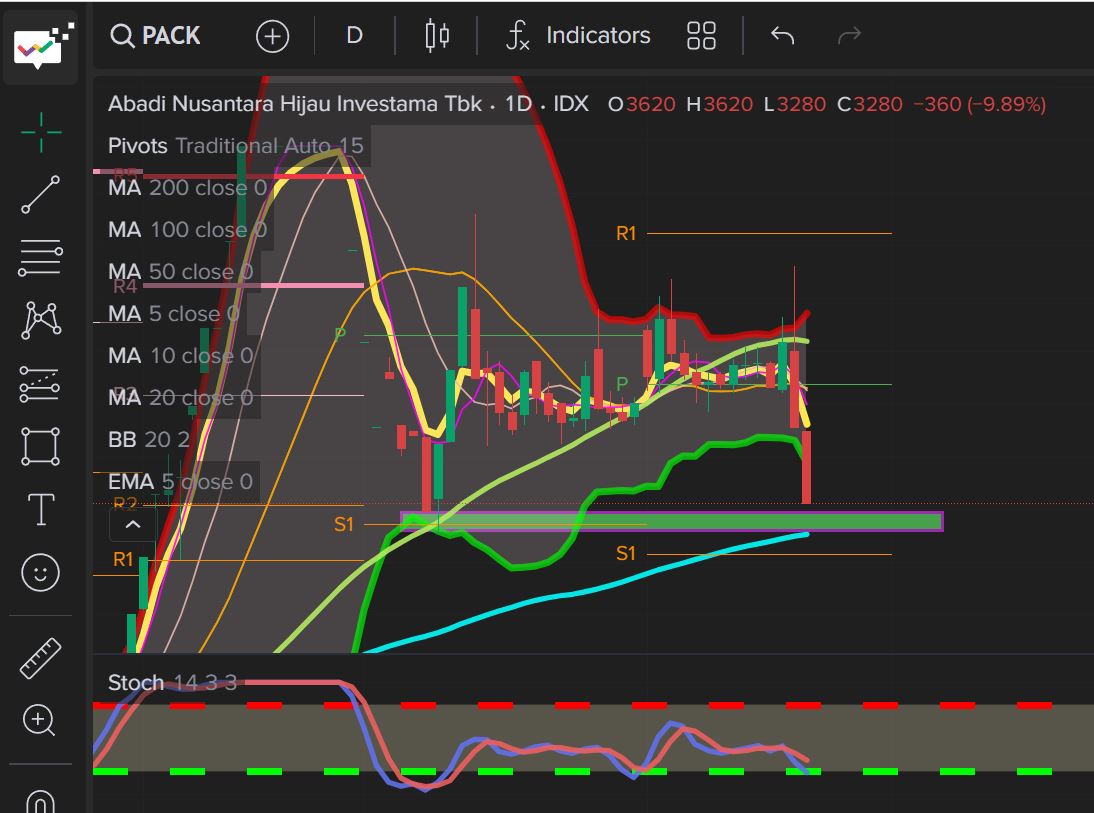The height and width of the screenshot is (813, 1094).
Task: Select the MA 5 close indicator legend
Action: click(173, 313)
